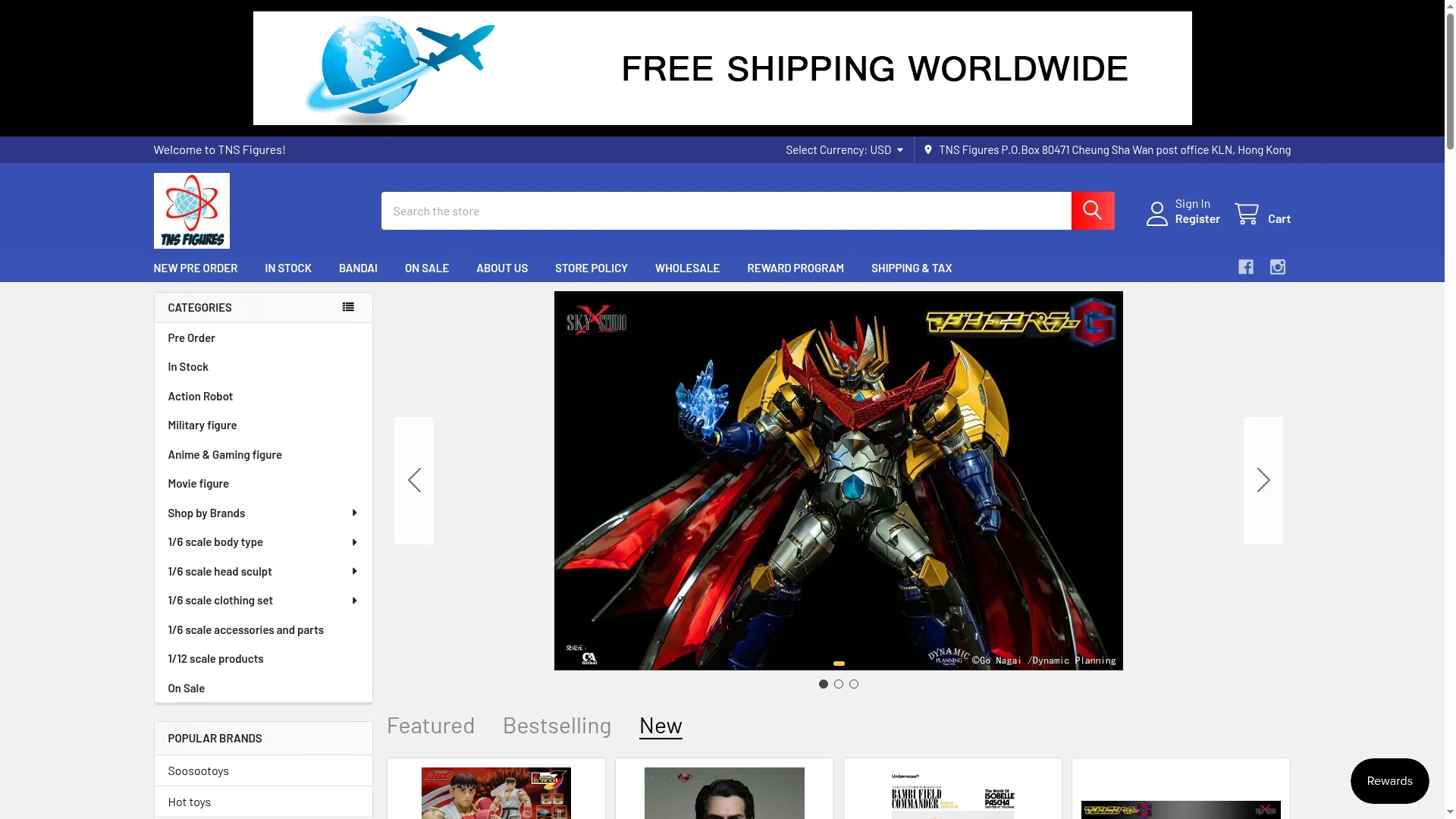Open REWARD PROGRAM menu item
Screen dimensions: 1456x819
click(795, 268)
